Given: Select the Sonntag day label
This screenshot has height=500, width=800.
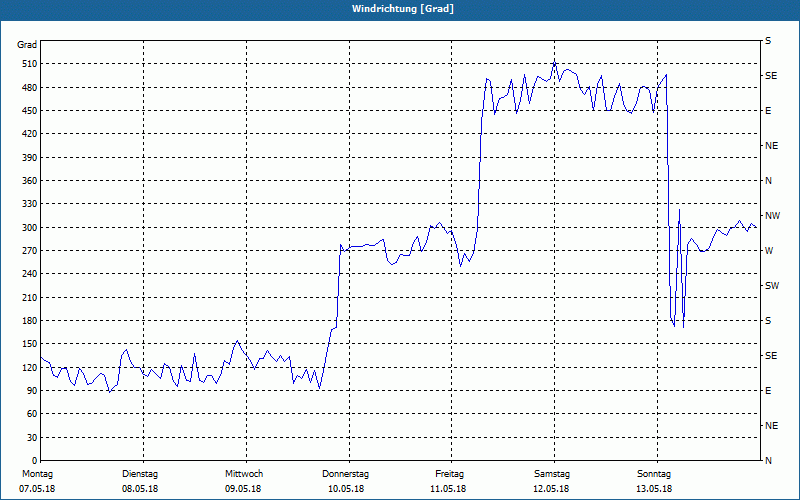Looking at the screenshot, I should point(654,474).
